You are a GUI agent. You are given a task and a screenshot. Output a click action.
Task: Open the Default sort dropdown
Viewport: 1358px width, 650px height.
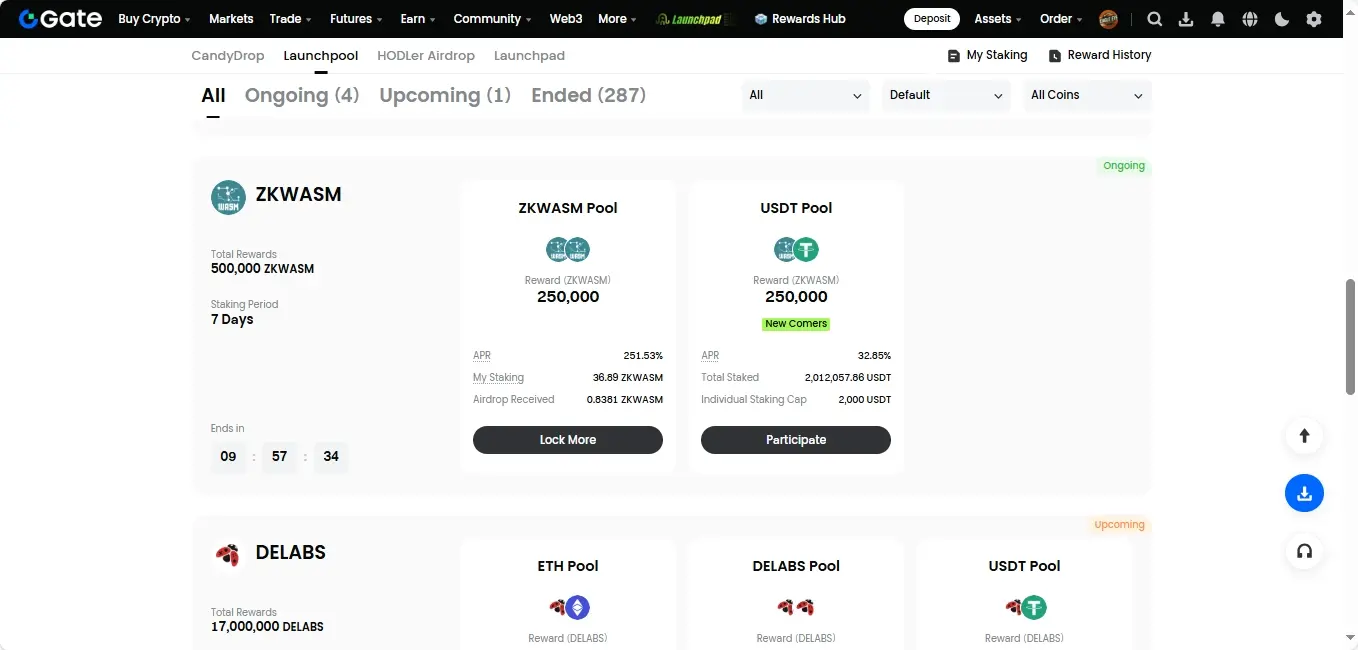tap(946, 95)
